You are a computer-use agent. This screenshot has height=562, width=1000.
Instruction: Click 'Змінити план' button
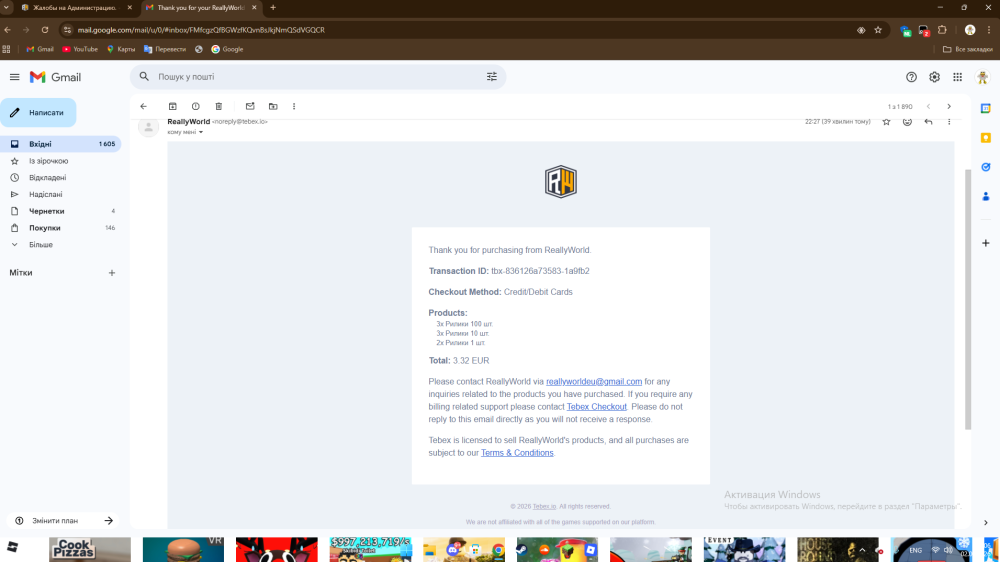(62, 521)
